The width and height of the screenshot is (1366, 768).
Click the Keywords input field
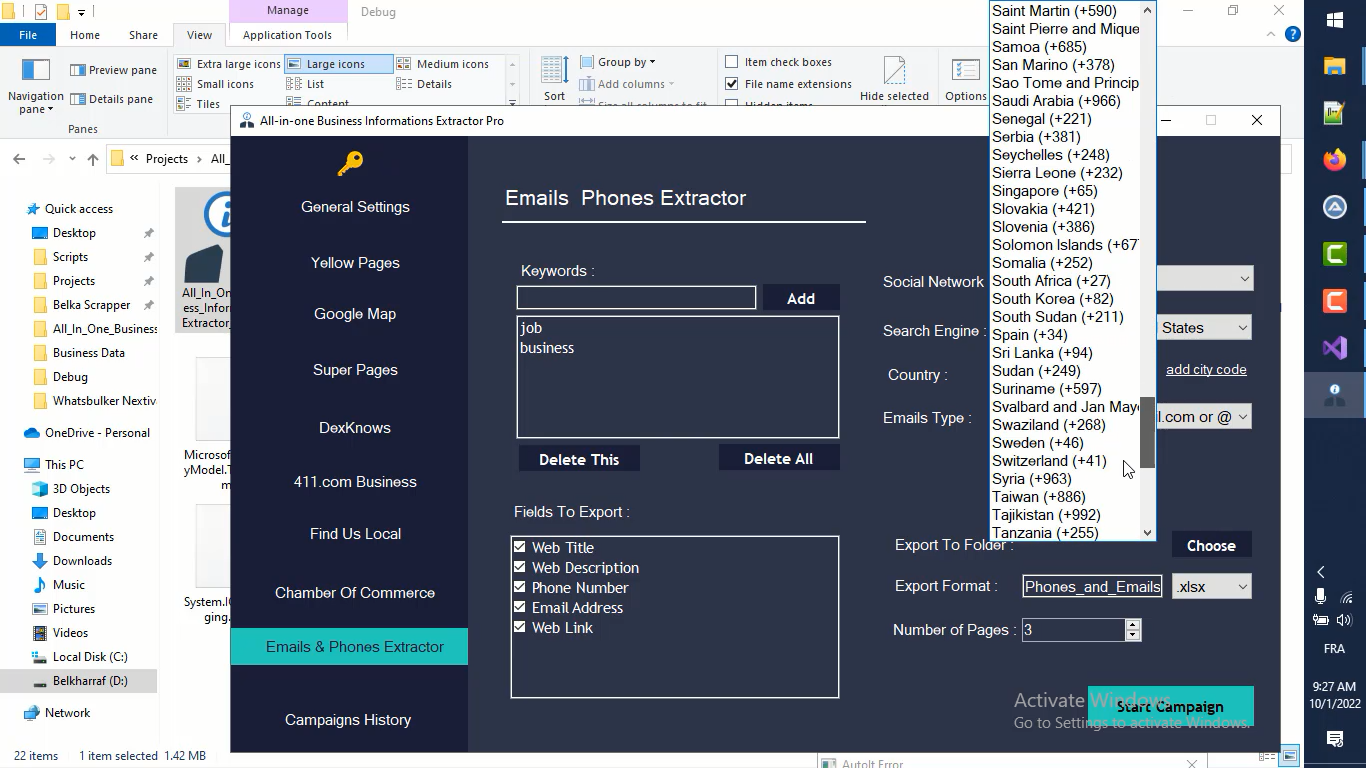click(636, 297)
